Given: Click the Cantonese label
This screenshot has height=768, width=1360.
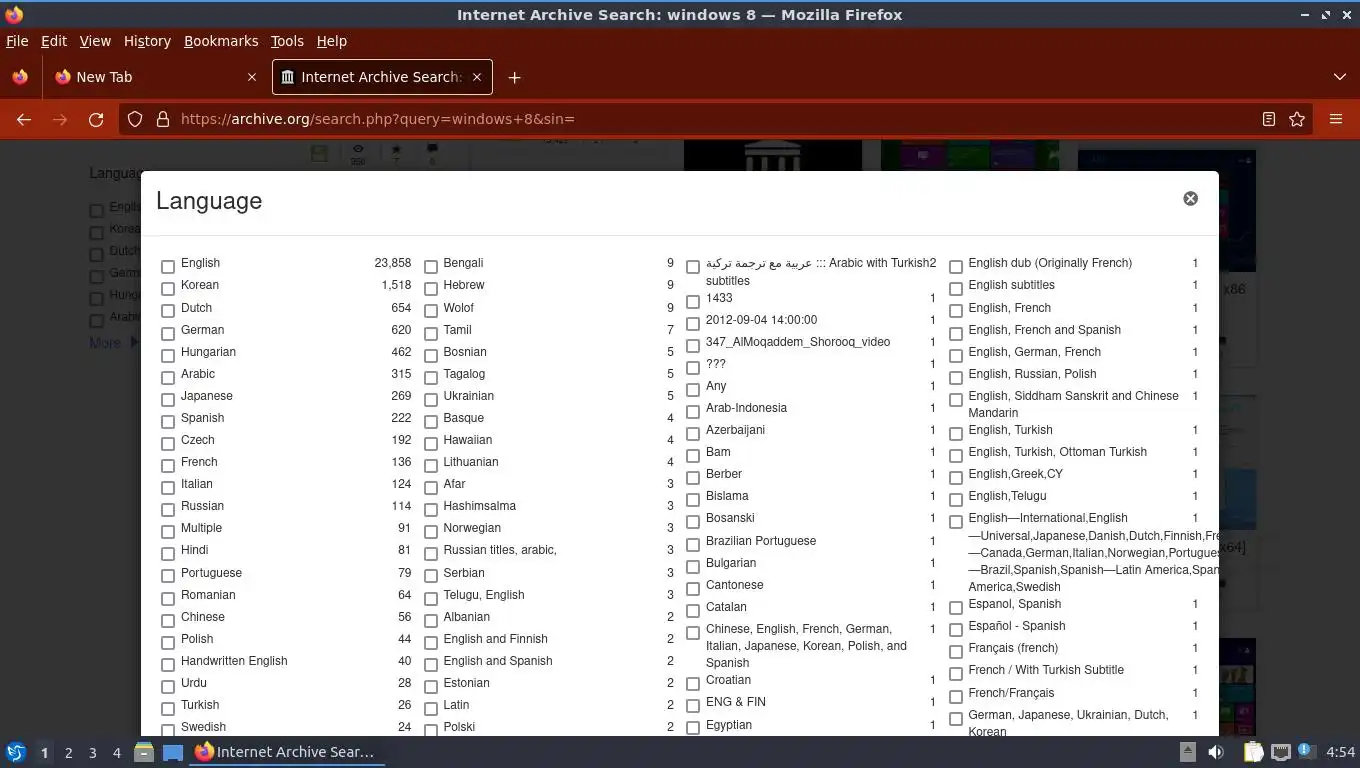Looking at the screenshot, I should point(734,585).
